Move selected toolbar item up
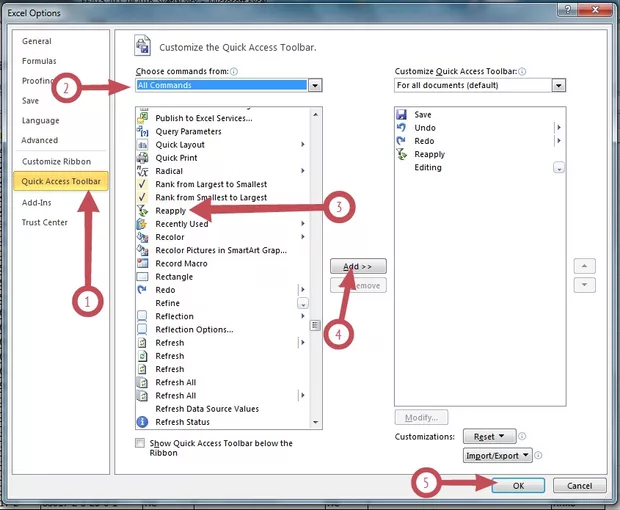Image resolution: width=620 pixels, height=510 pixels. pos(584,266)
